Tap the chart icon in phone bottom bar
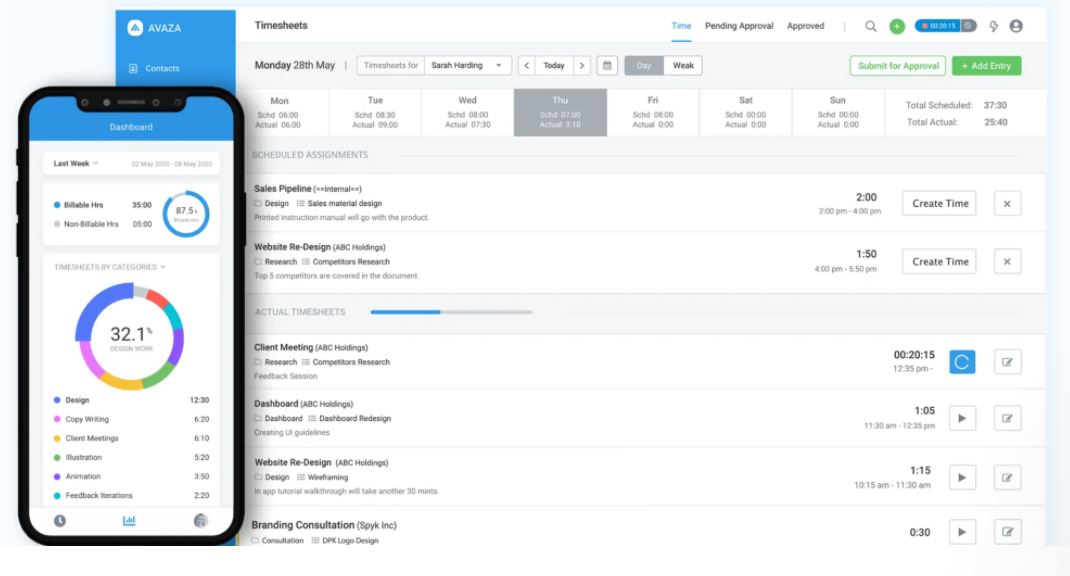The width and height of the screenshot is (1070, 576). 129,521
